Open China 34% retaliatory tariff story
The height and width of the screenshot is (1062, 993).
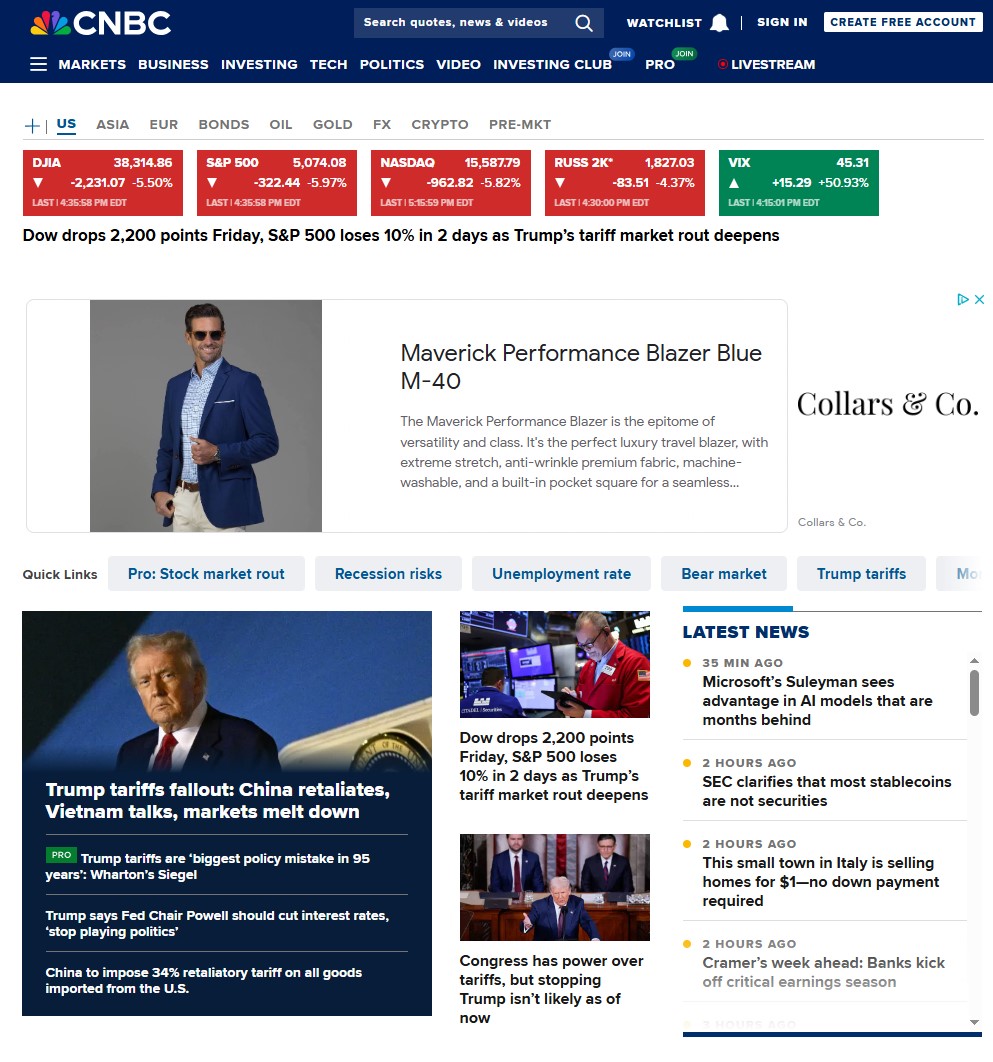coord(204,980)
